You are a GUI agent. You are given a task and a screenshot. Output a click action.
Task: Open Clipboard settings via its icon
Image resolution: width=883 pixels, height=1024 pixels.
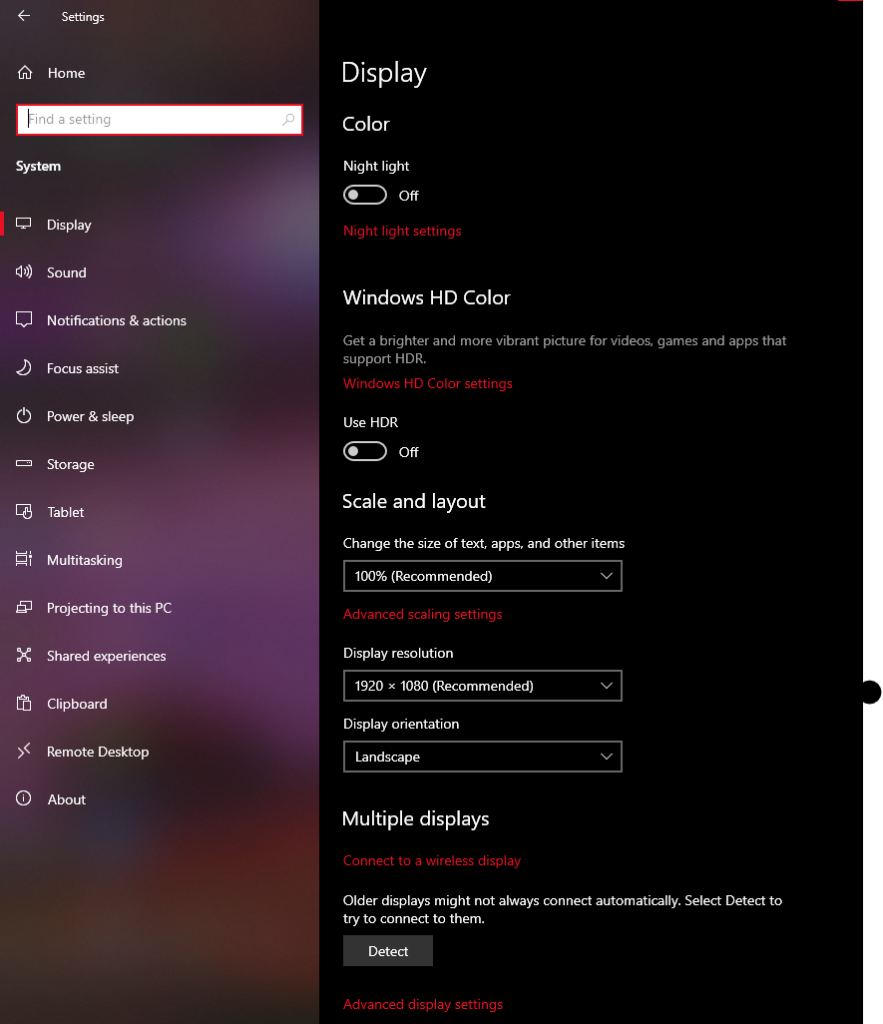(25, 704)
